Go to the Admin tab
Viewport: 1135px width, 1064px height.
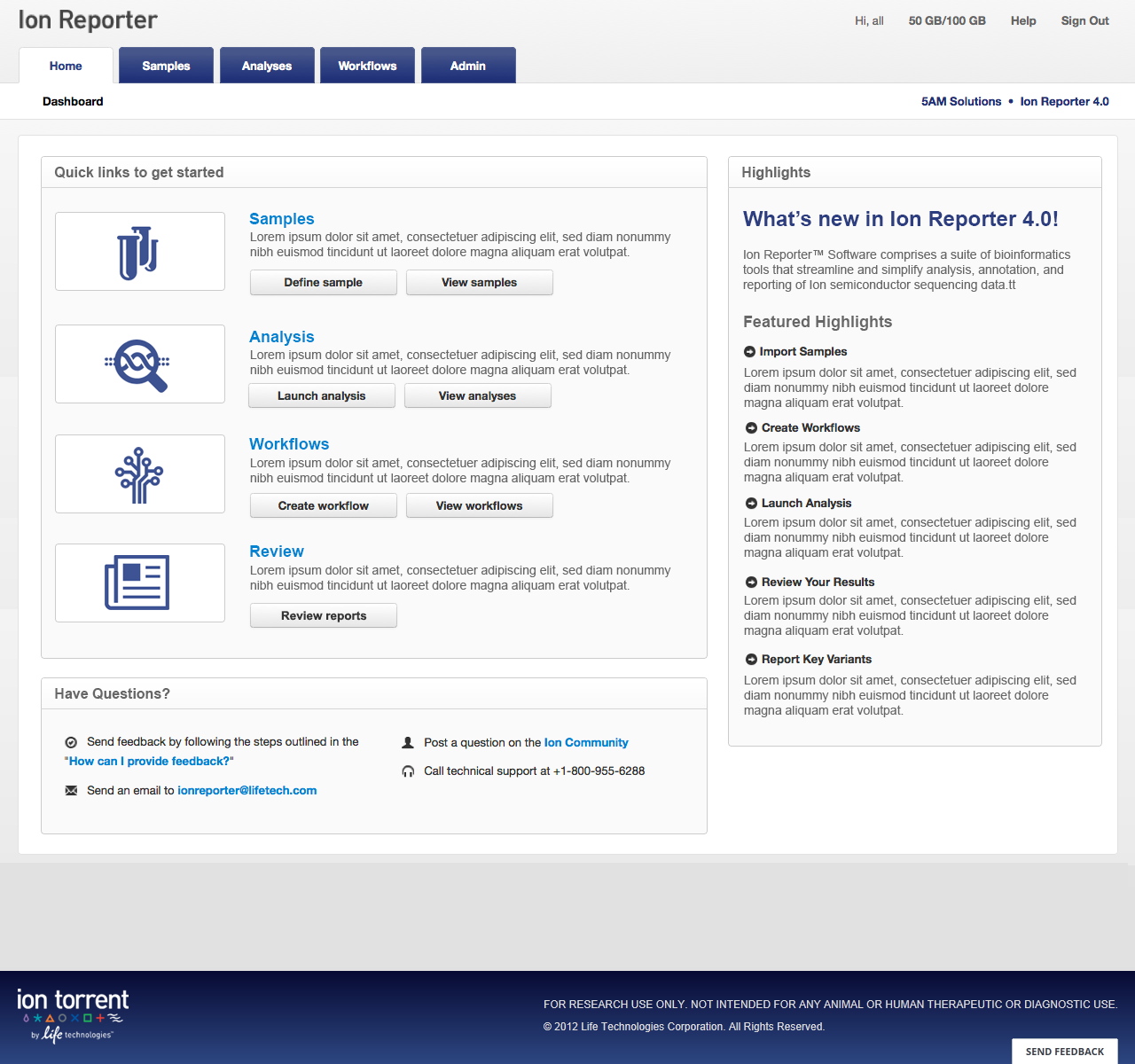[468, 66]
